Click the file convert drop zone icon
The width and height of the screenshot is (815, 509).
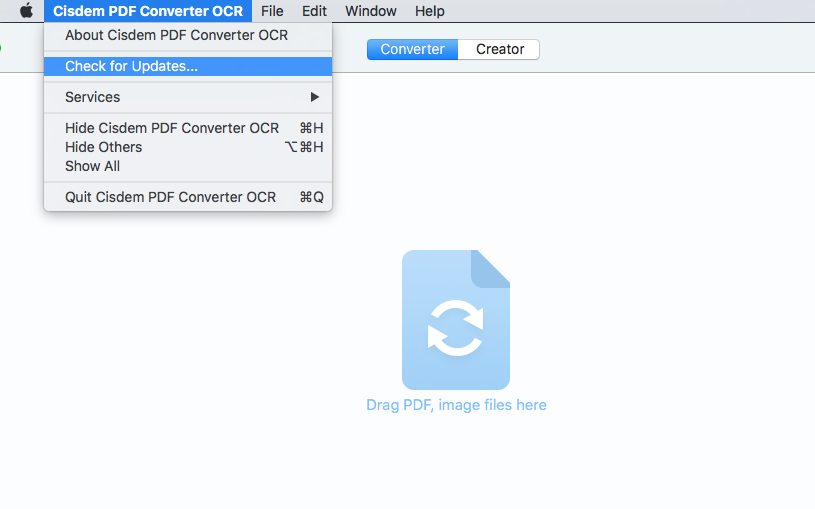click(456, 320)
